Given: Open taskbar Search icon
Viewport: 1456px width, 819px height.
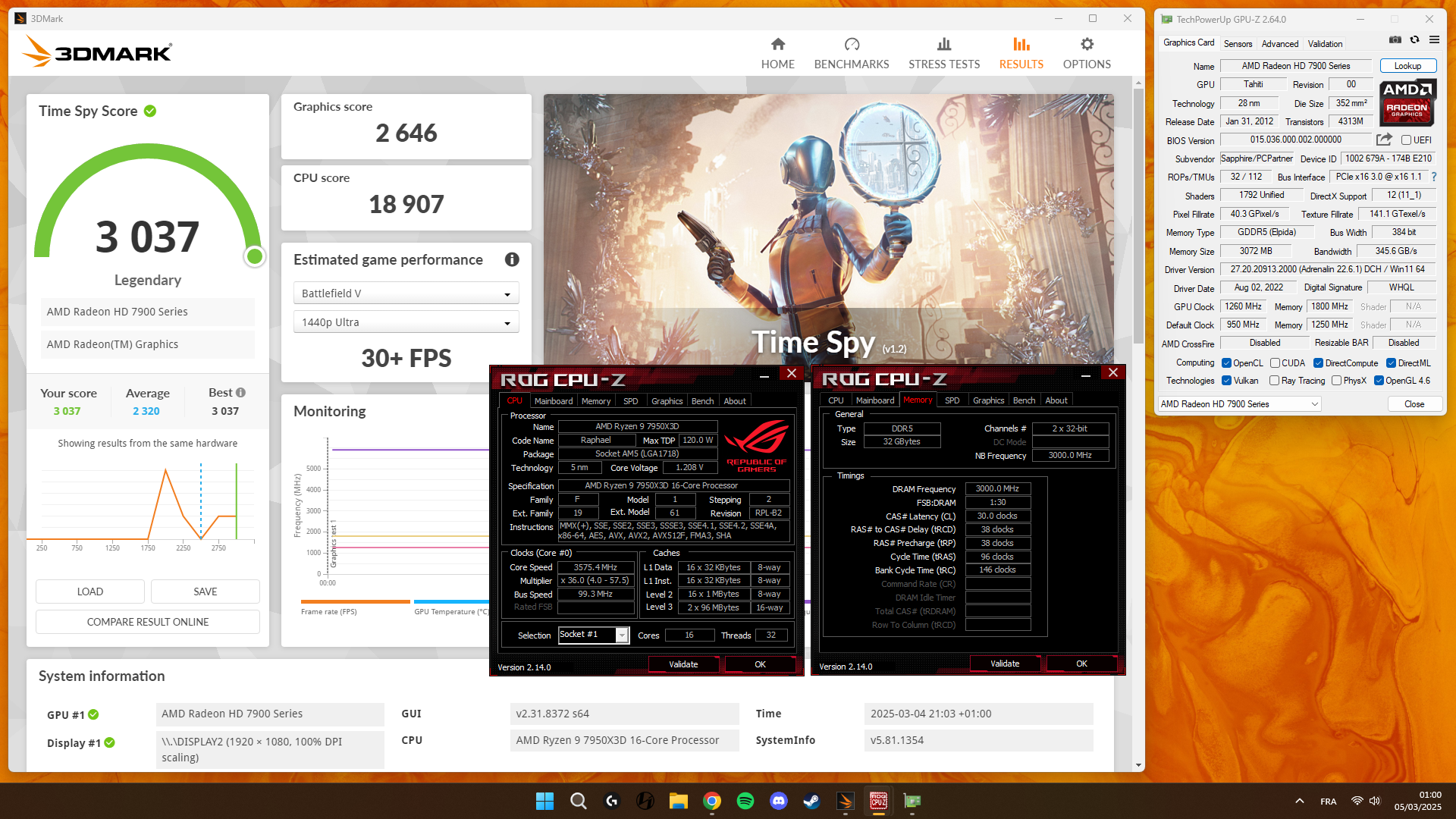Looking at the screenshot, I should [578, 801].
